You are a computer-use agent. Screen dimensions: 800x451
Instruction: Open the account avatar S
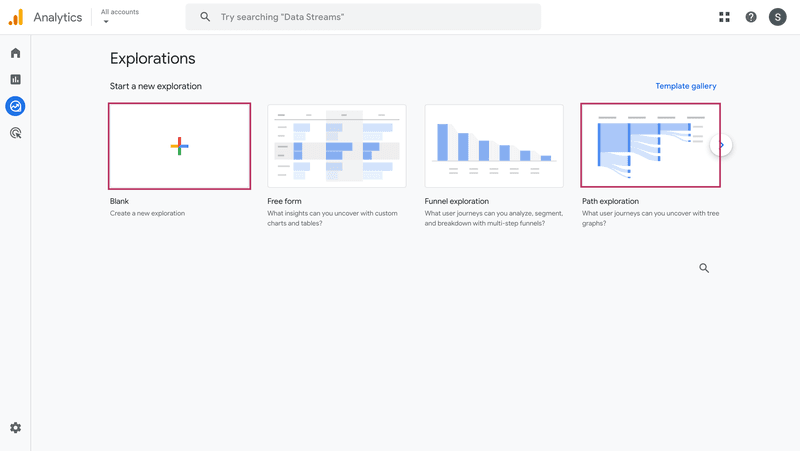pos(777,17)
